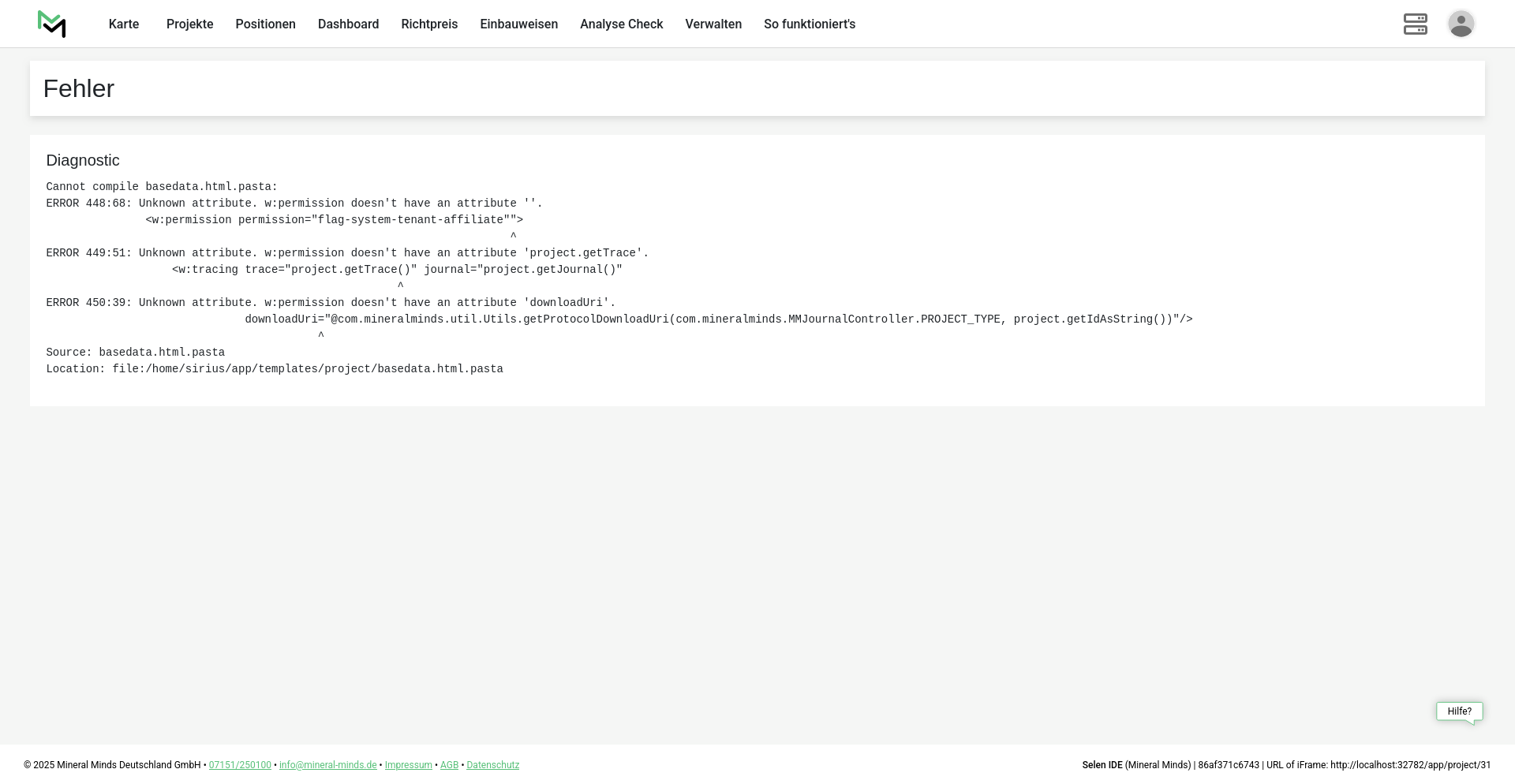This screenshot has height=784, width=1515.
Task: Open Analyse Check from the navbar
Action: pyautogui.click(x=621, y=24)
